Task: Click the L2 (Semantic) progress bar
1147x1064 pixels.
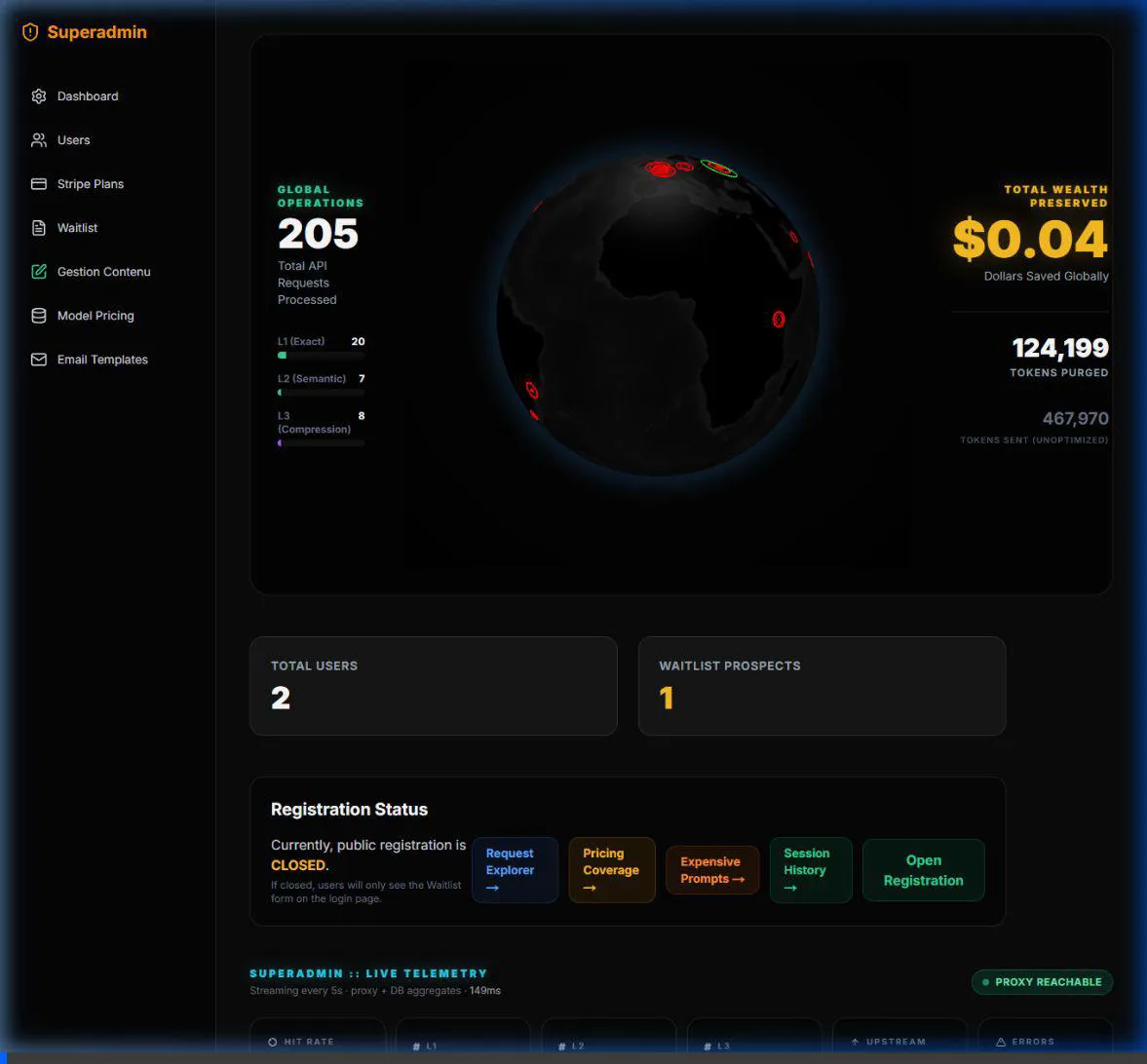Action: pos(322,393)
